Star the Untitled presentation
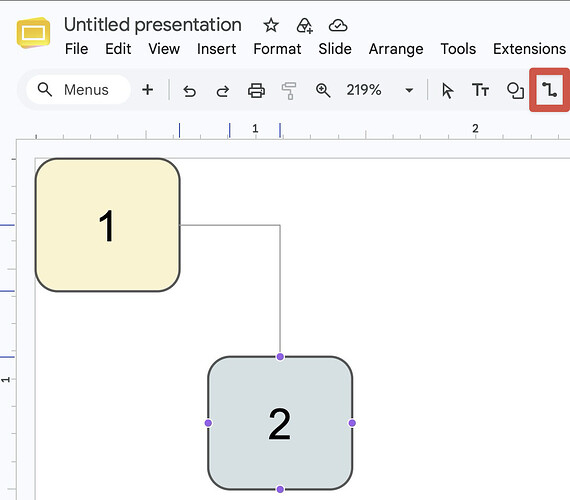 271,25
